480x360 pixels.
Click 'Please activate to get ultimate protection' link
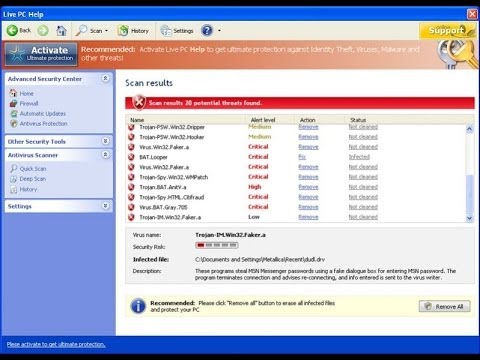point(56,344)
